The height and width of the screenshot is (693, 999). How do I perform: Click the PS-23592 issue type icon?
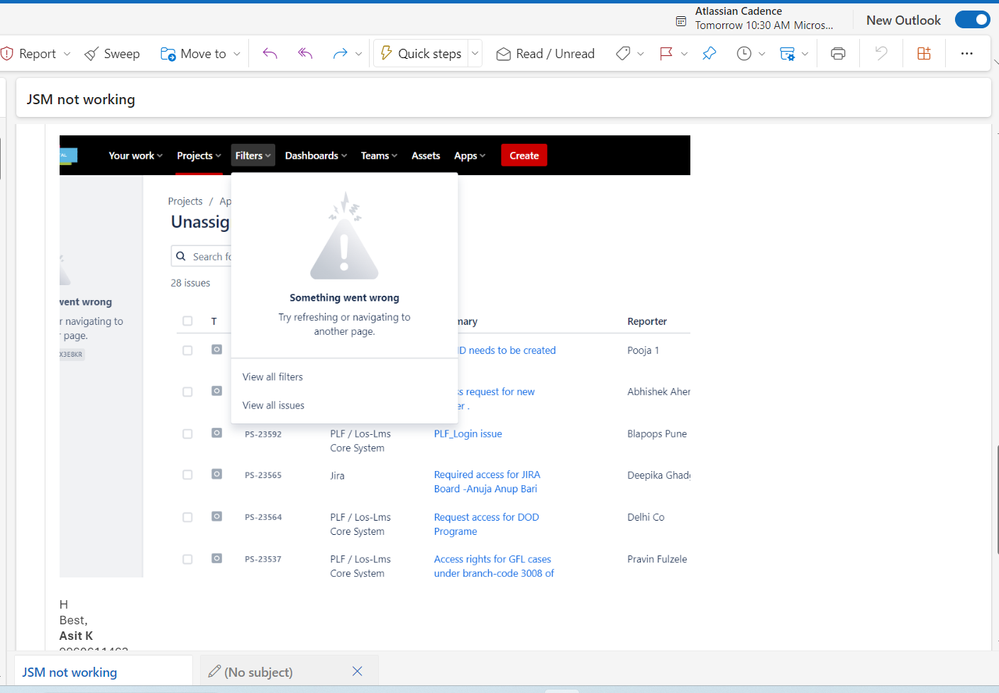click(217, 433)
